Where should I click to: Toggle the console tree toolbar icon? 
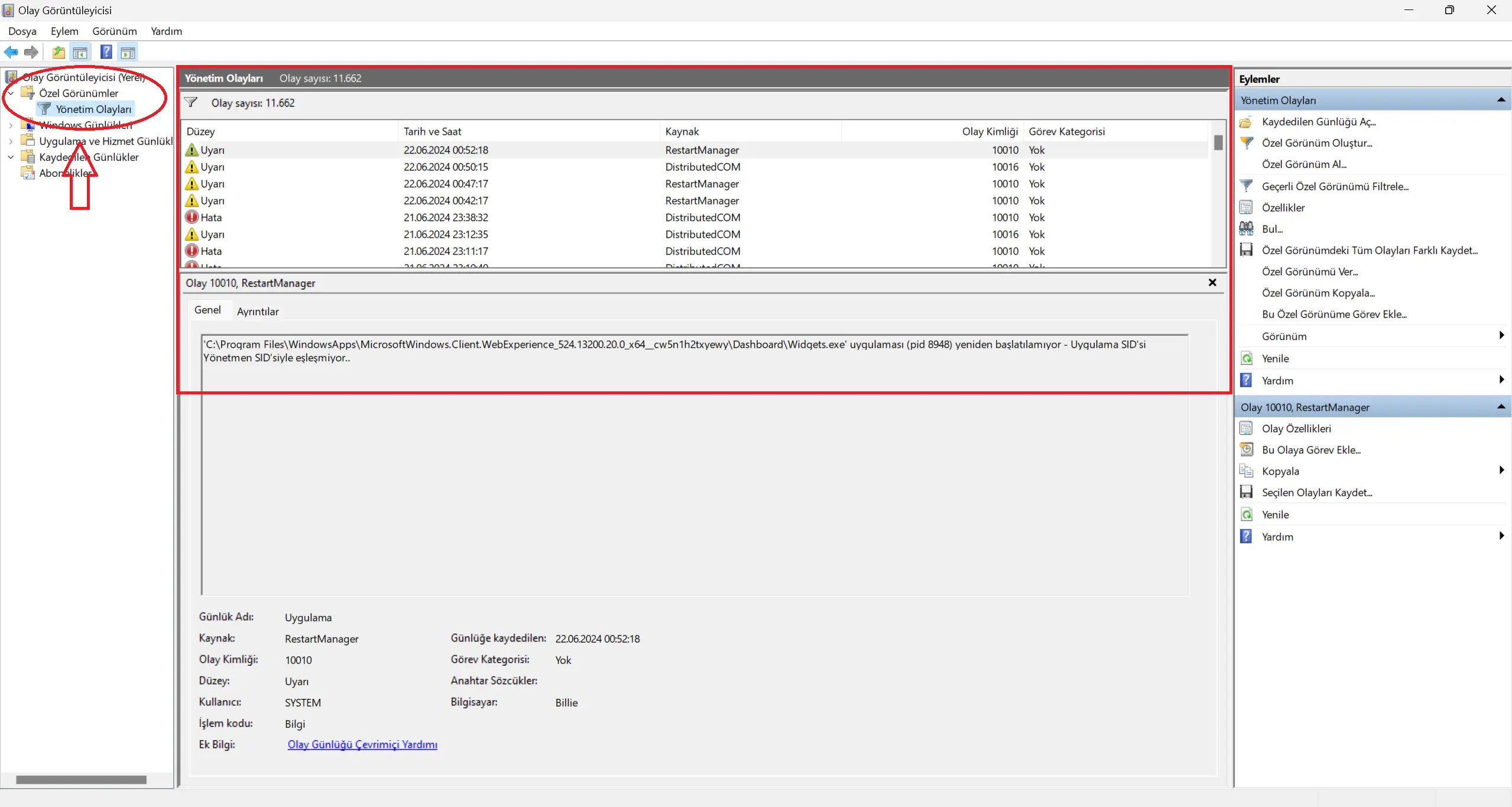[80, 52]
